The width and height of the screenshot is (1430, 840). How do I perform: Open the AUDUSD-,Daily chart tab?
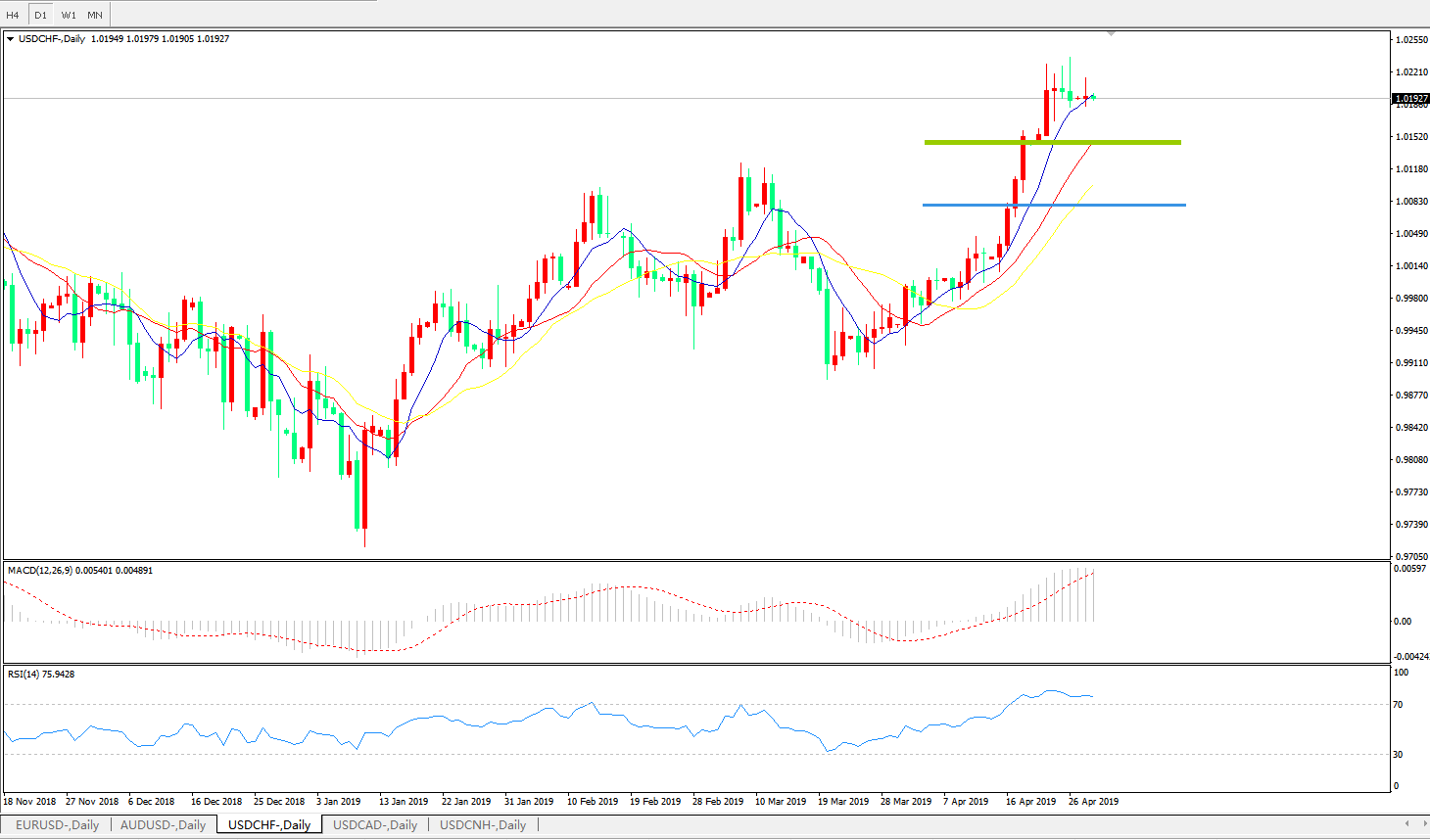coord(163,825)
